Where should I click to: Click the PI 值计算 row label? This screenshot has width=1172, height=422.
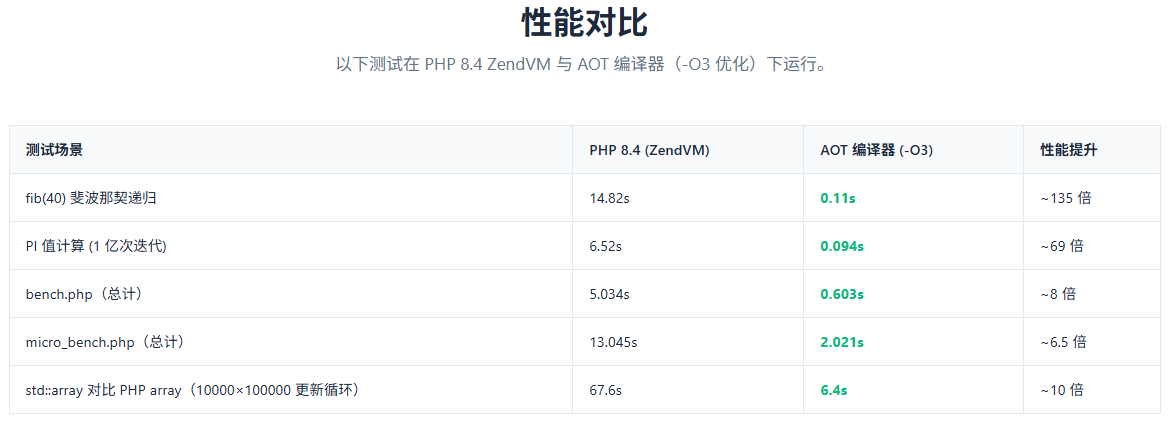[96, 246]
